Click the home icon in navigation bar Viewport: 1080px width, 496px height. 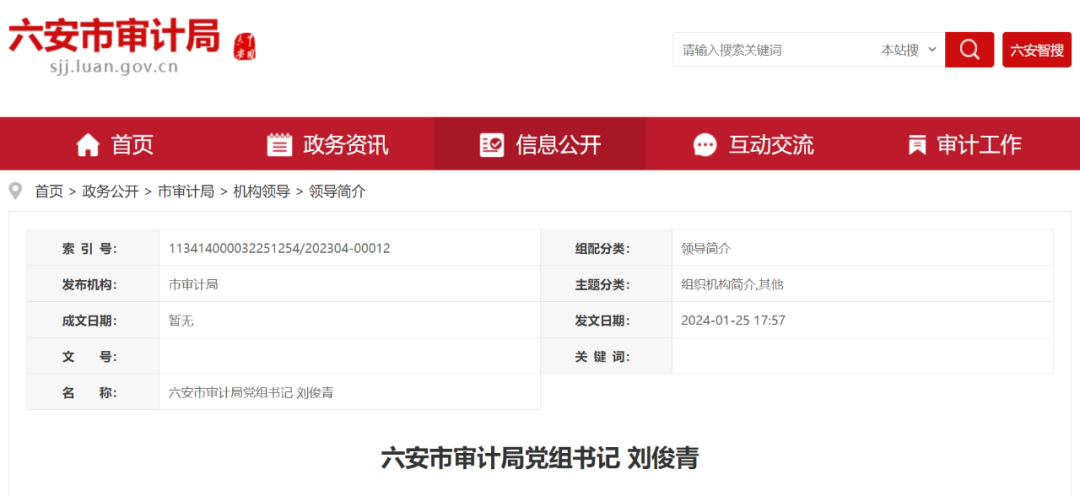88,145
